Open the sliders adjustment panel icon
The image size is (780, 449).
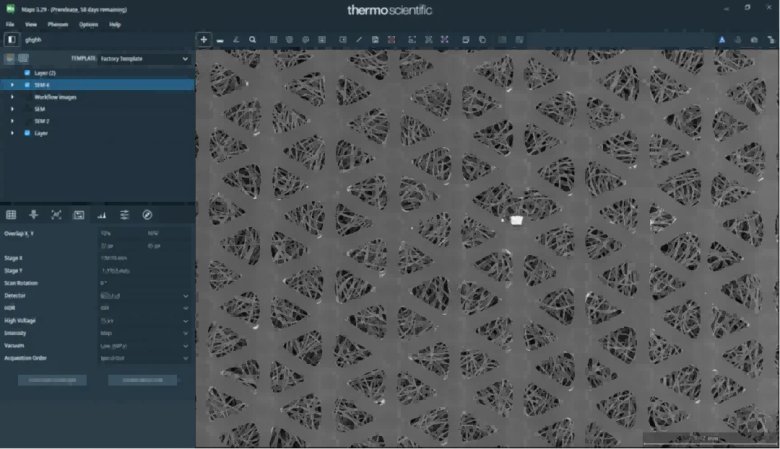(x=124, y=215)
